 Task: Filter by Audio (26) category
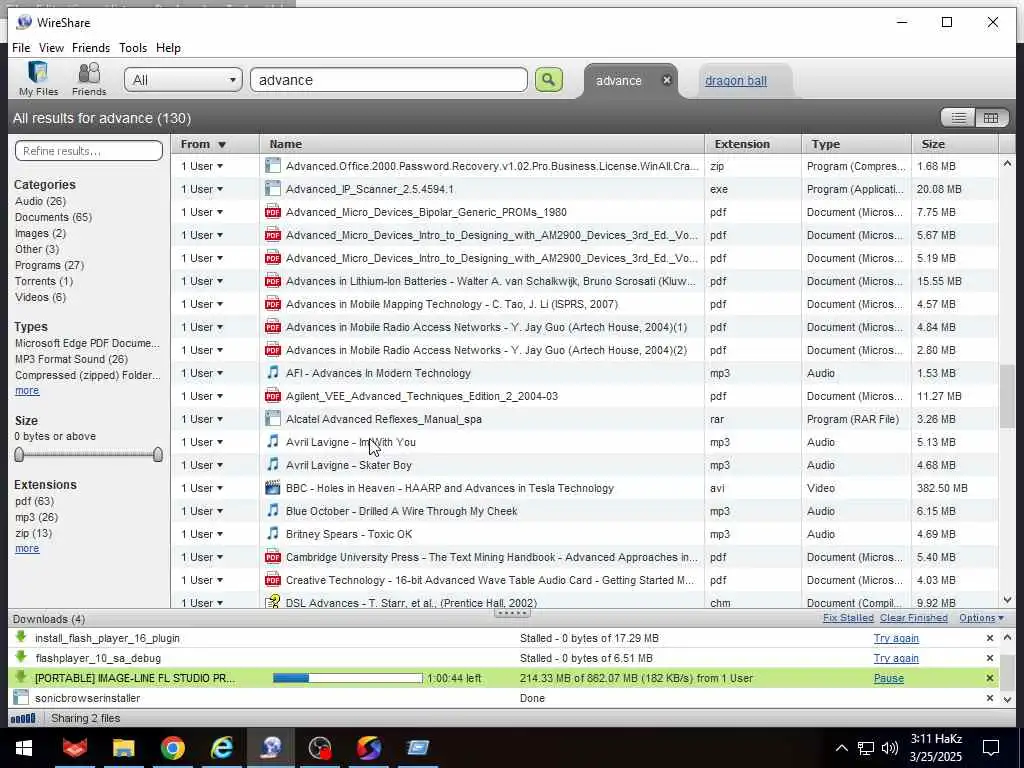[x=40, y=201]
